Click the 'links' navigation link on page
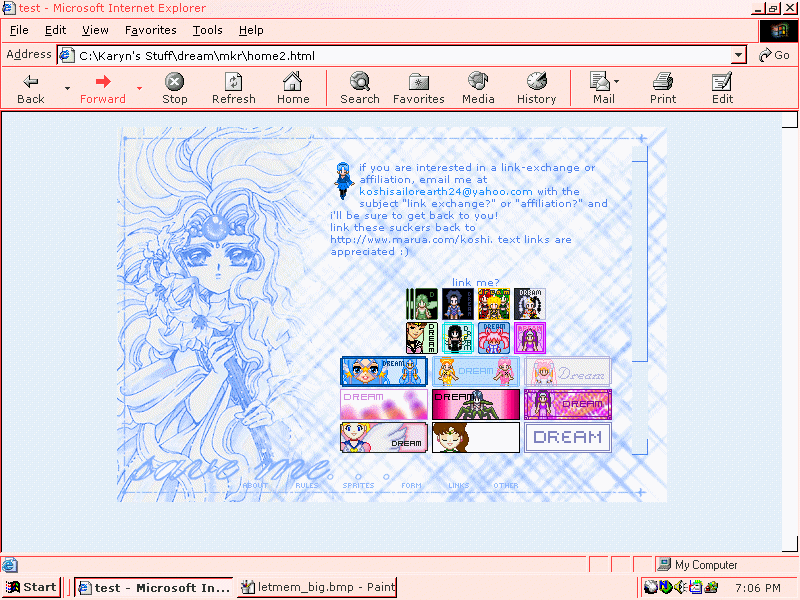This screenshot has height=600, width=800. [459, 486]
